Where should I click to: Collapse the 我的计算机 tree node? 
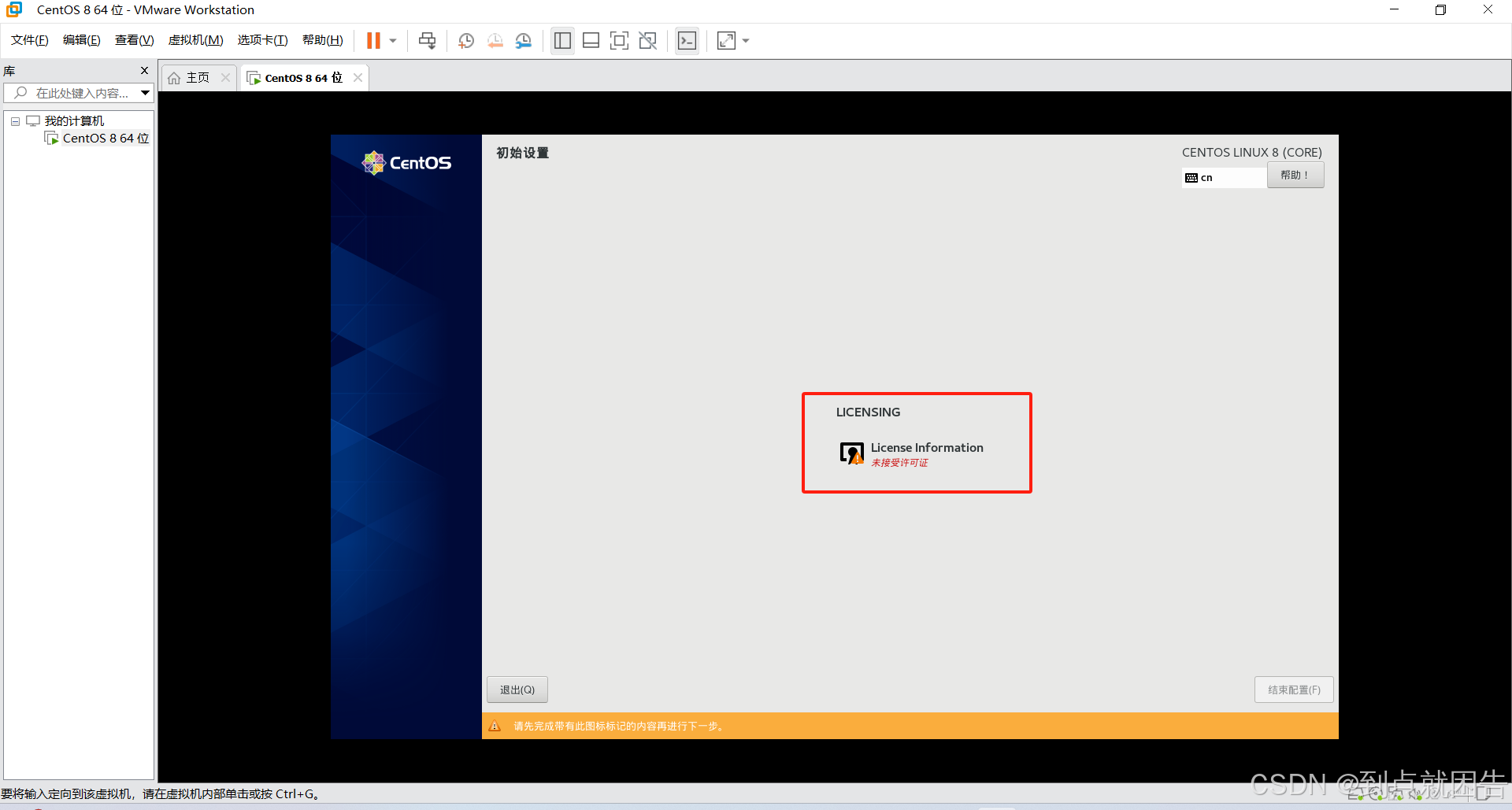(x=15, y=121)
